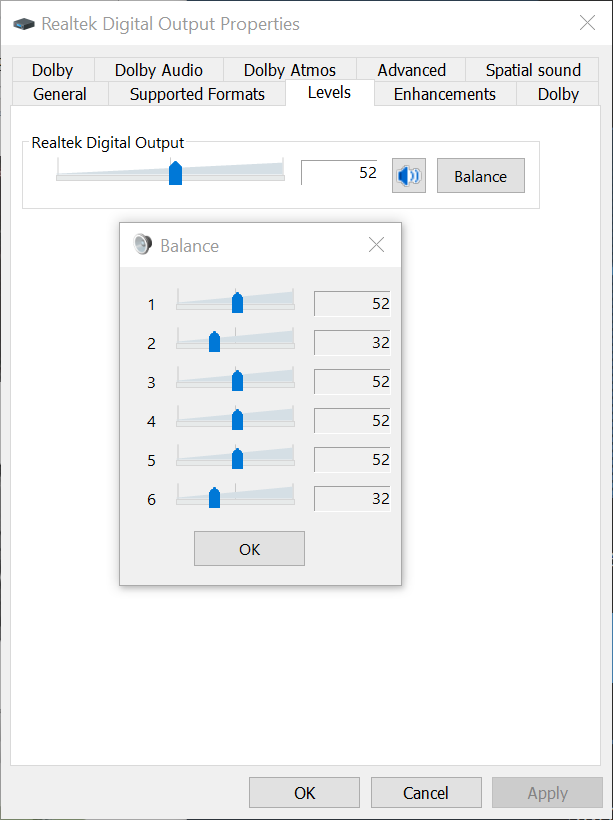Select the Dolby tab beside Enhancements
613x820 pixels.
click(558, 94)
